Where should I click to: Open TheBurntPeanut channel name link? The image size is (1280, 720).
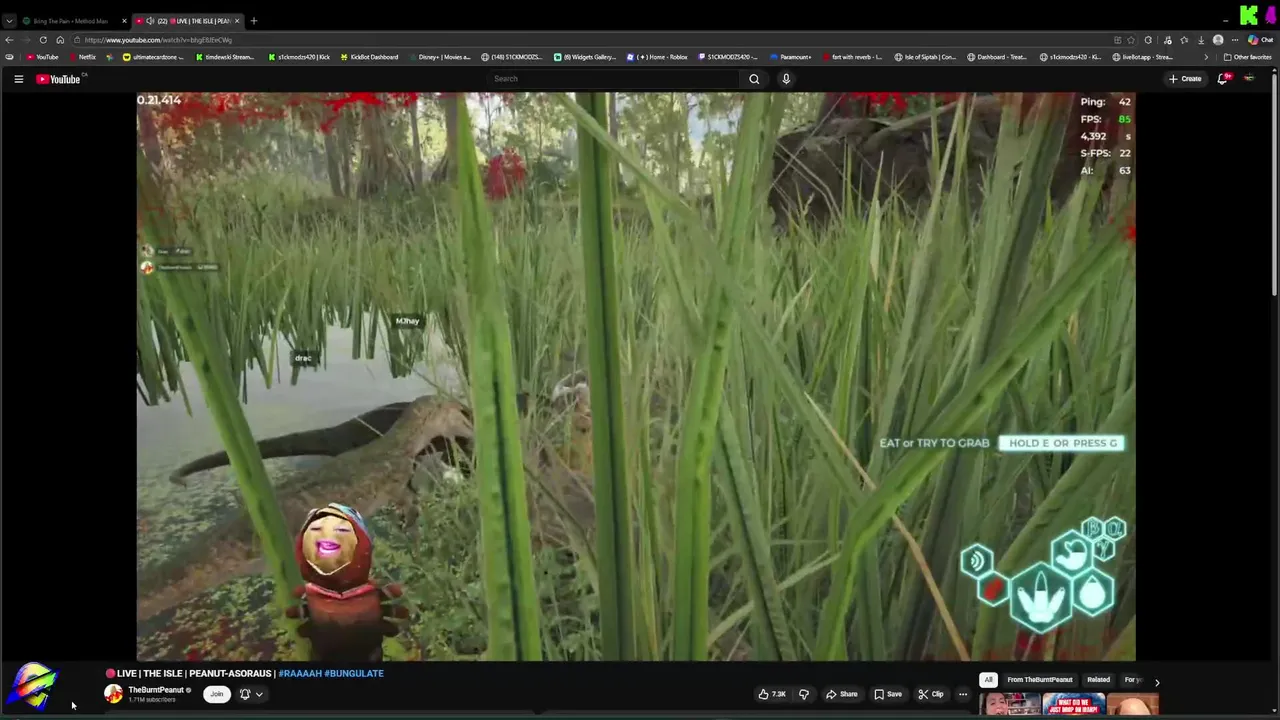tap(156, 690)
